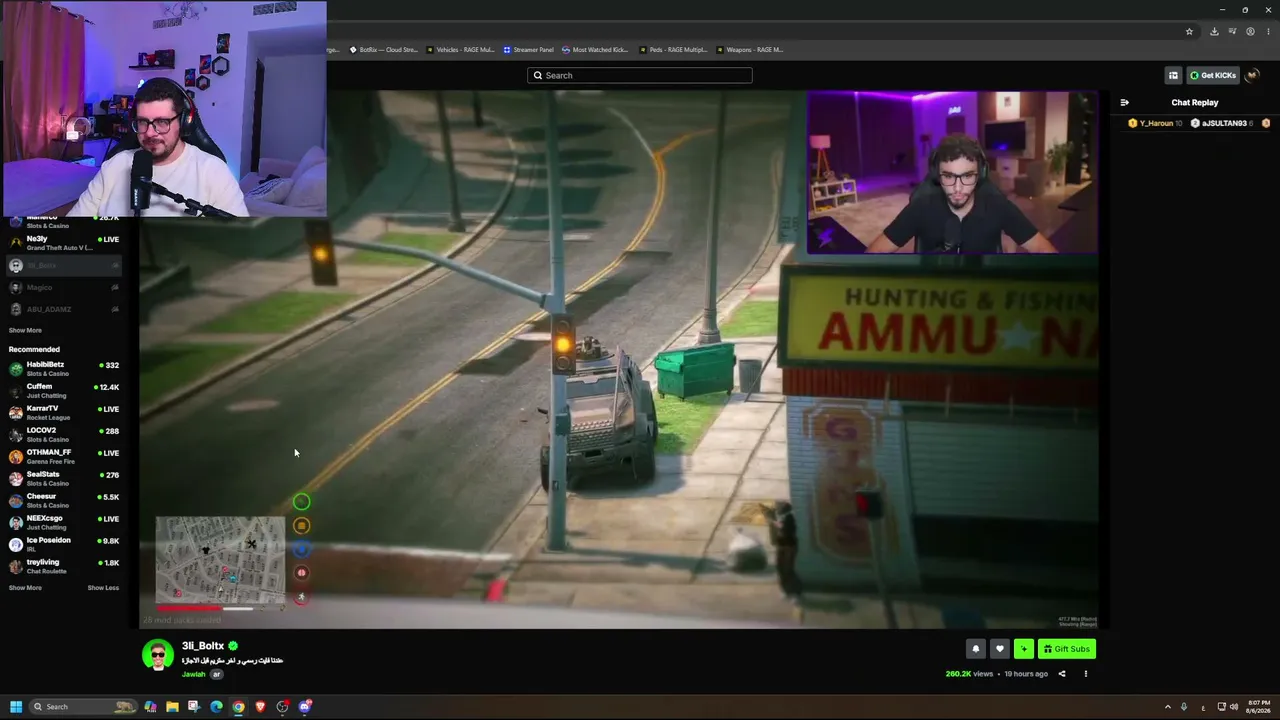Screen dimensions: 1280x720
Task: Toggle follow with the heart button
Action: 999,649
